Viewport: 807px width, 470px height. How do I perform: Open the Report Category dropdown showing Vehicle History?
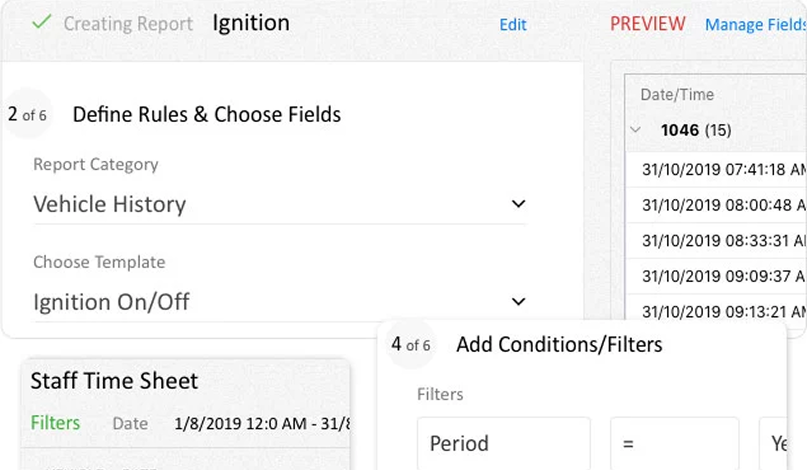(x=279, y=204)
